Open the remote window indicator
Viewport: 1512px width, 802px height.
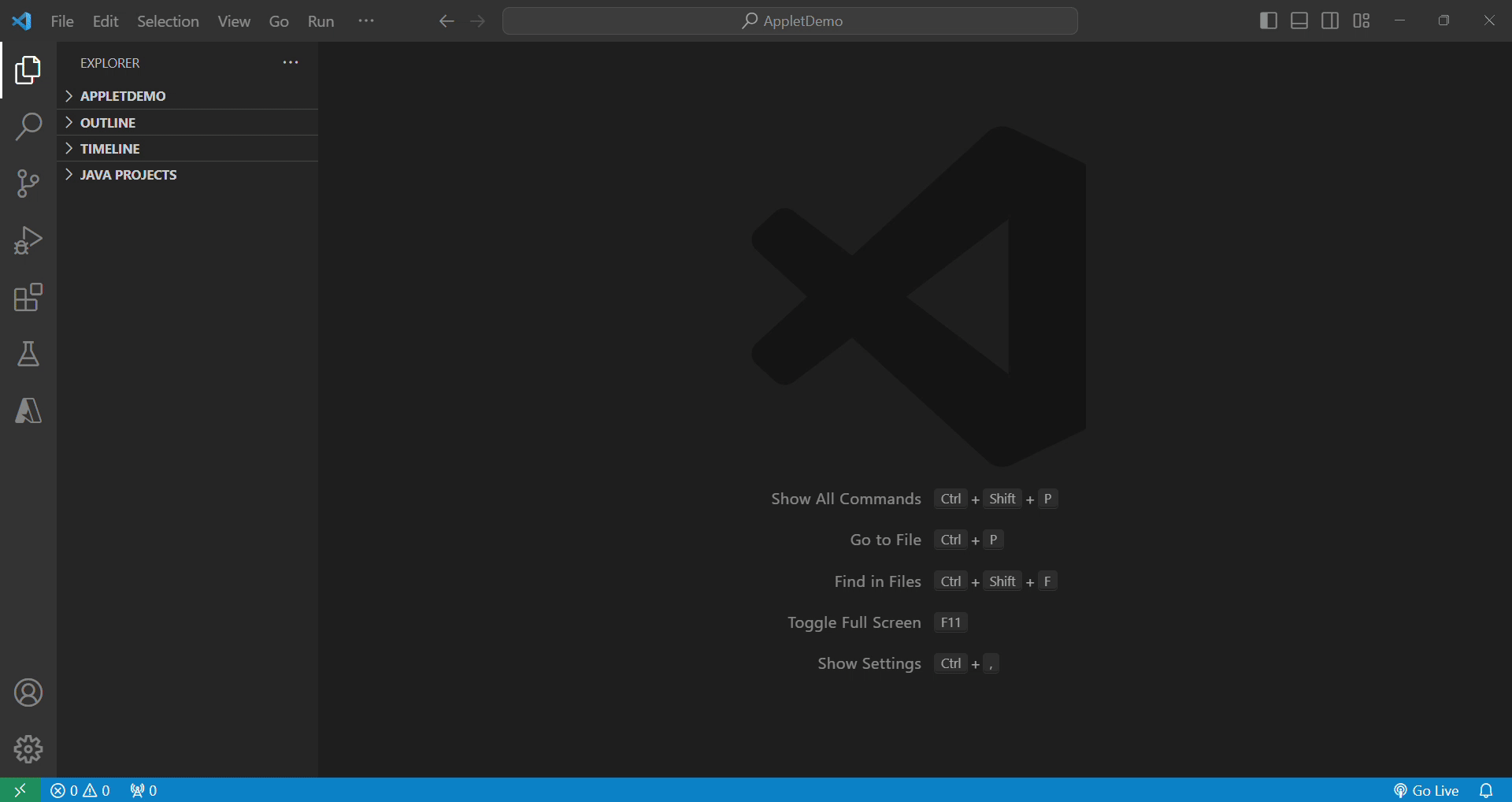coord(20,790)
